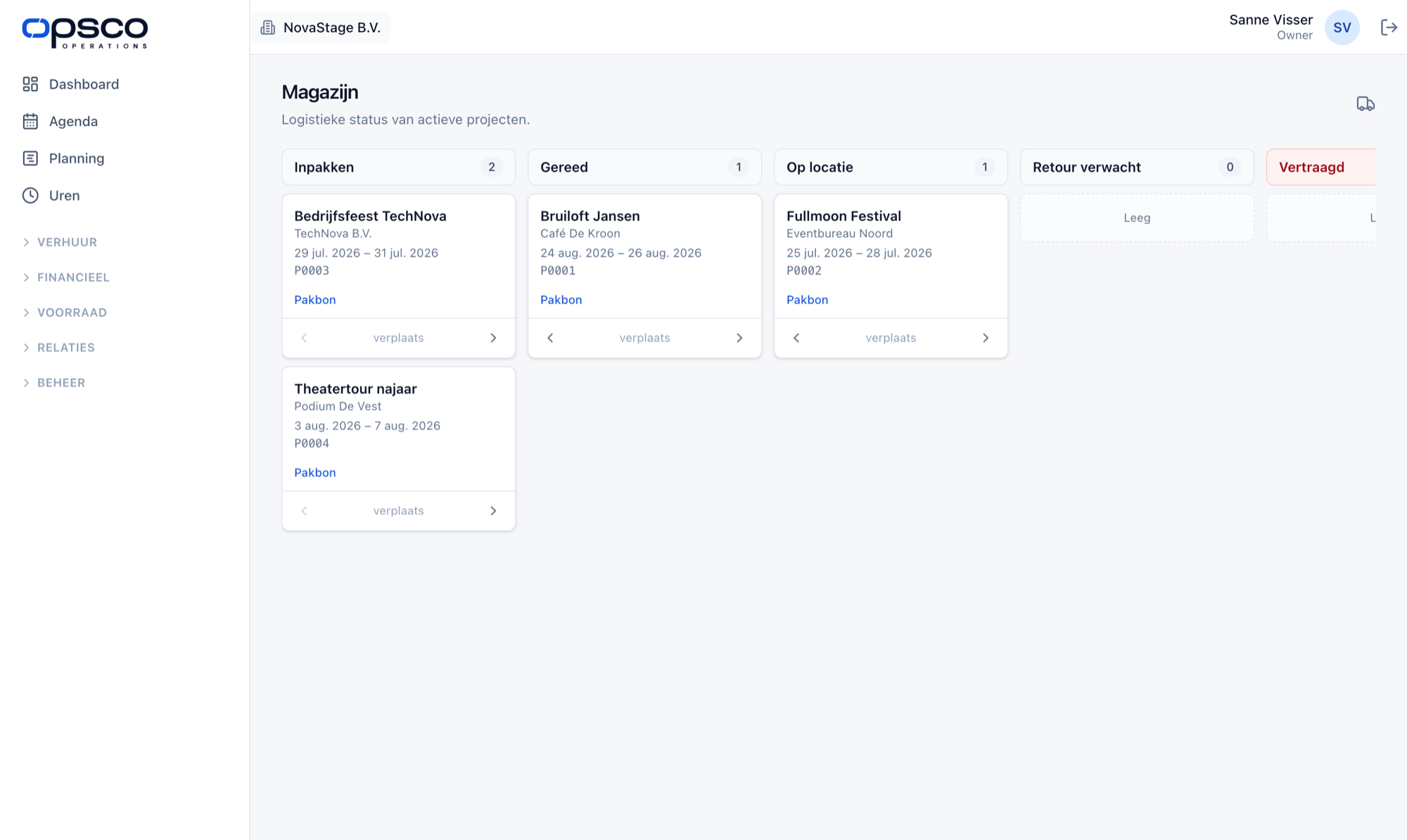Click the date range 3 aug. 2026 – 7 aug. 2026
Screen dimensions: 1407x840
367,426
